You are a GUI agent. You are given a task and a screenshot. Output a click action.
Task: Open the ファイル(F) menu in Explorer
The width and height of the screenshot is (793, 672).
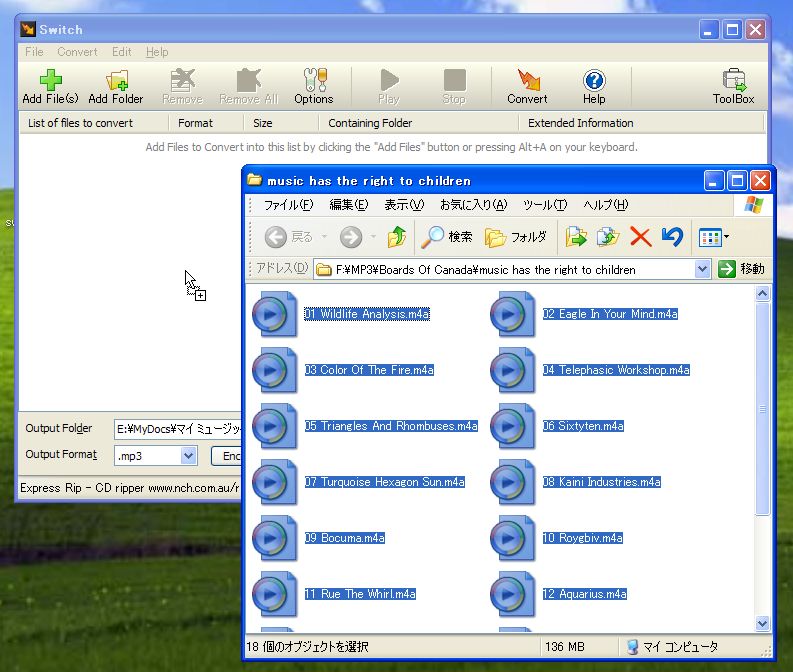(289, 205)
